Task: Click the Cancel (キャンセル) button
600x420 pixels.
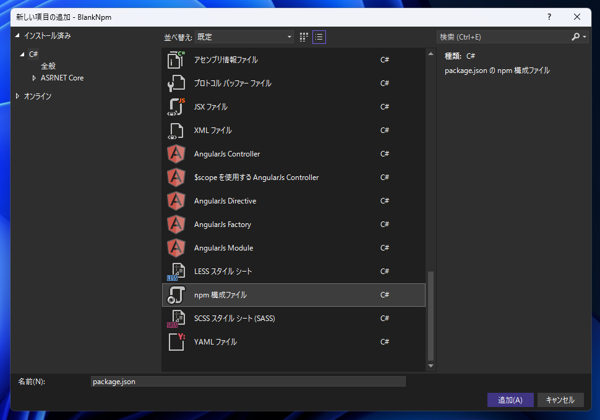Action: 560,400
